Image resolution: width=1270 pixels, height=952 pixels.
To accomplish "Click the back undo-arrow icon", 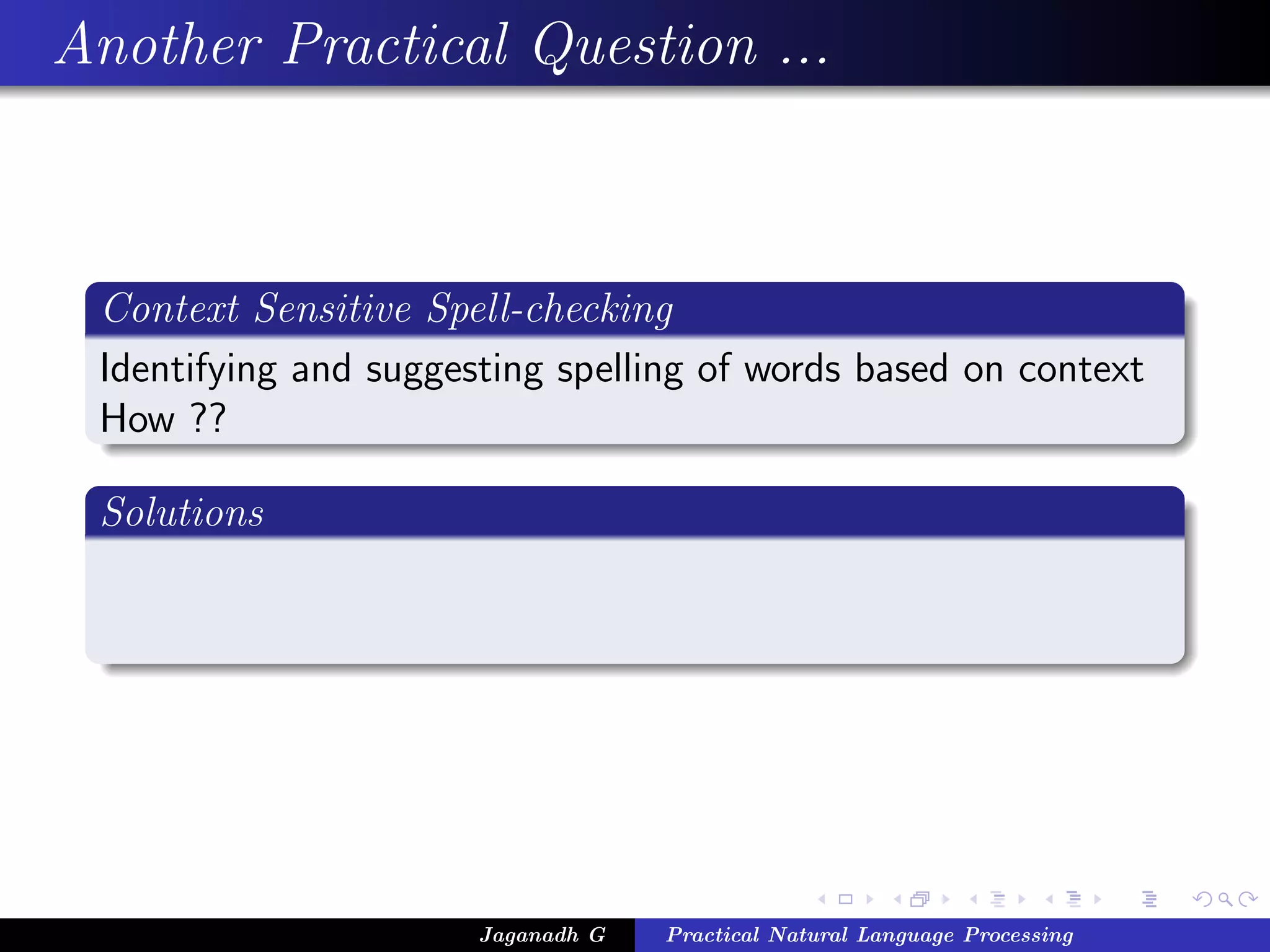I will pyautogui.click(x=1202, y=899).
